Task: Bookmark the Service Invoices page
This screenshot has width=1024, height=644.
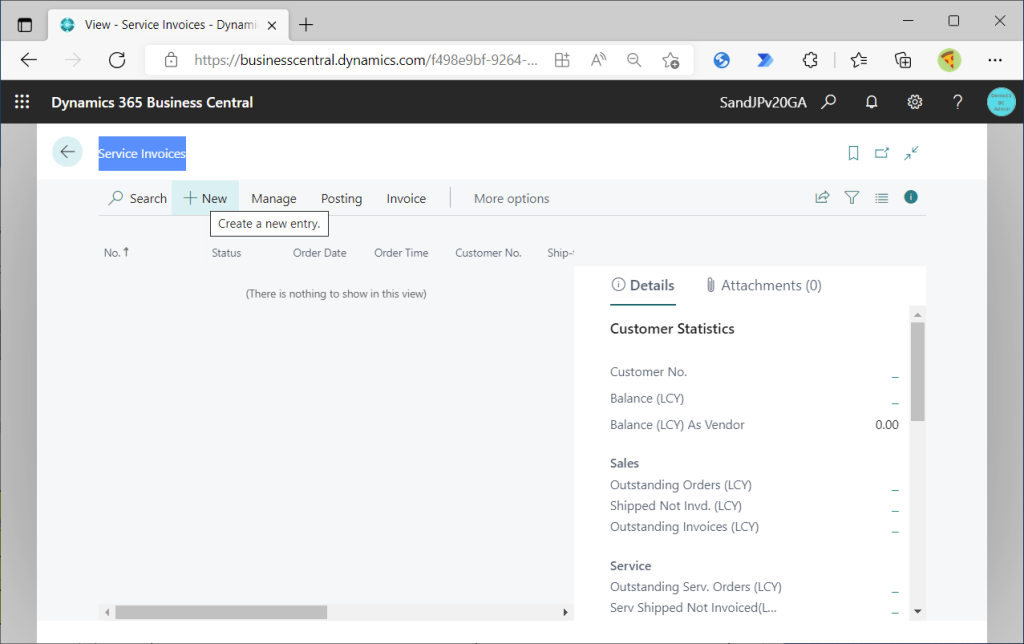Action: 853,153
